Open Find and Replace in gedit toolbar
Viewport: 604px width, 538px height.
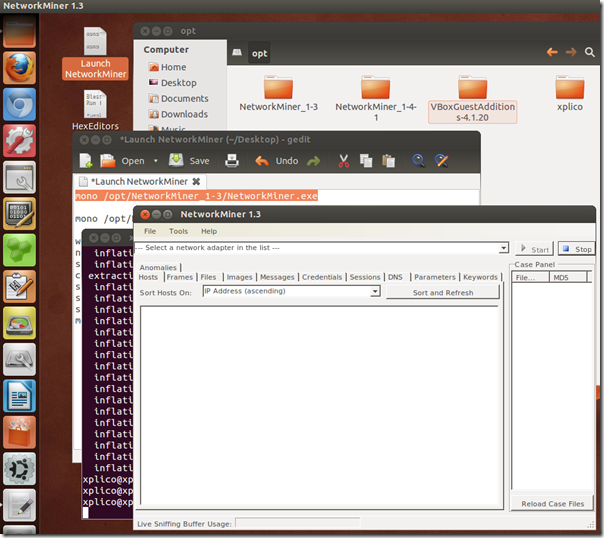click(441, 161)
